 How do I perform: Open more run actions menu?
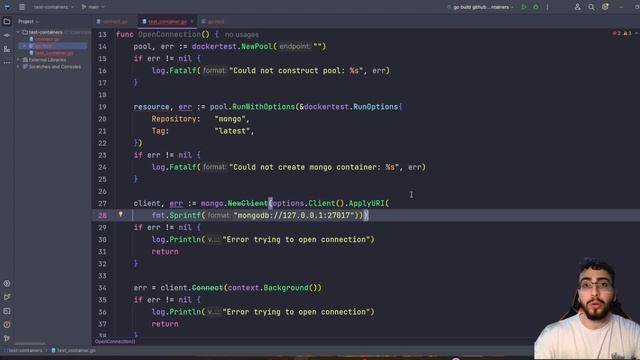[x=547, y=7]
